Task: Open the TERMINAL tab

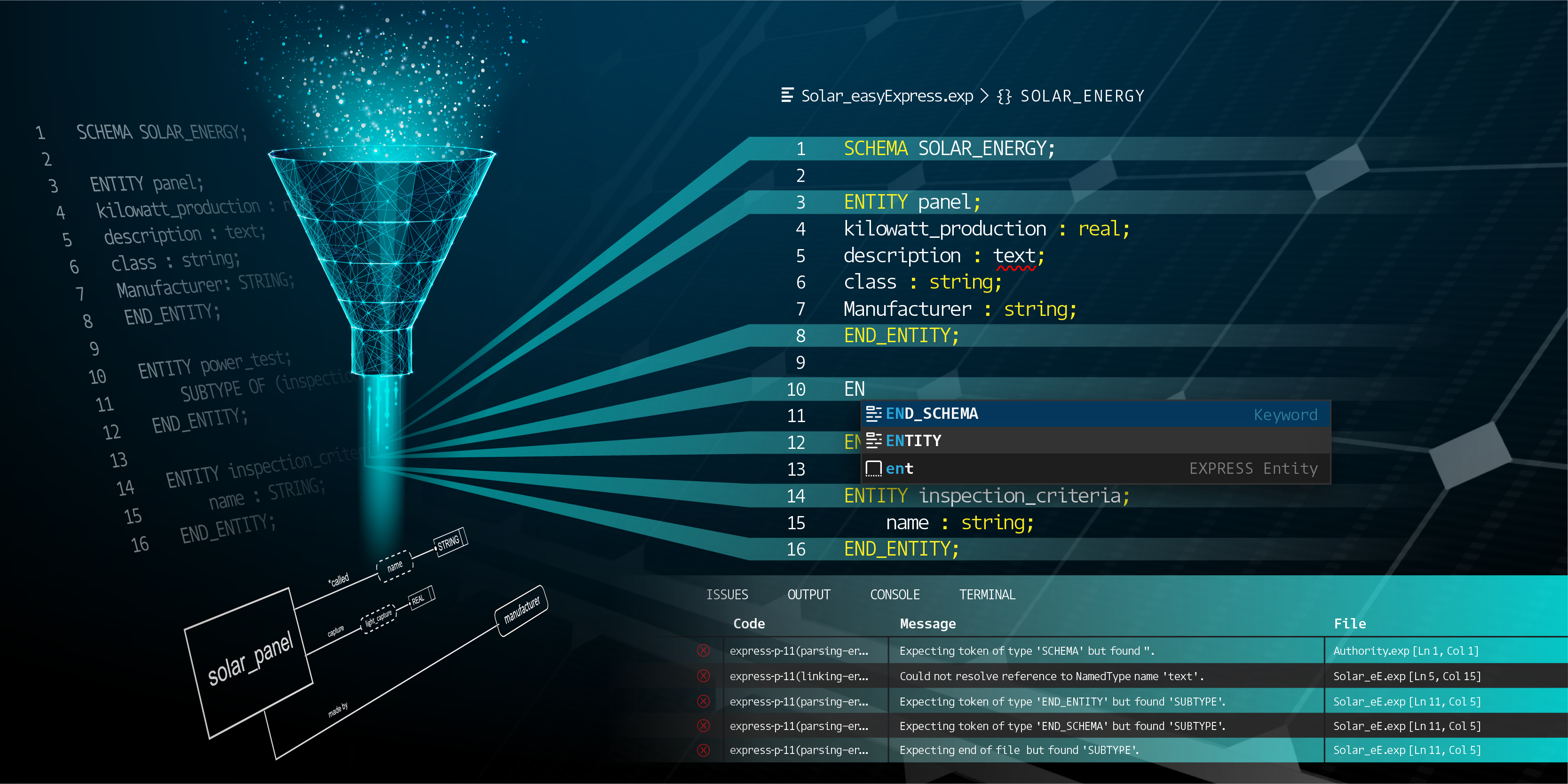Action: pyautogui.click(x=987, y=594)
